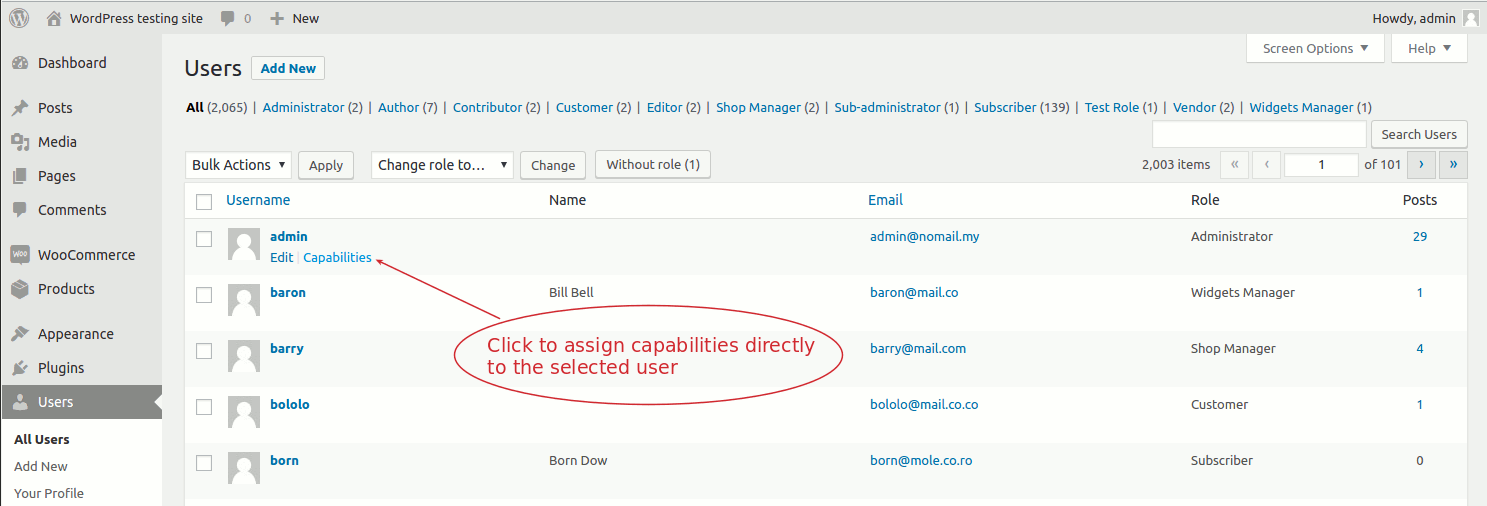
Task: Check the box next to user barry
Action: (204, 350)
